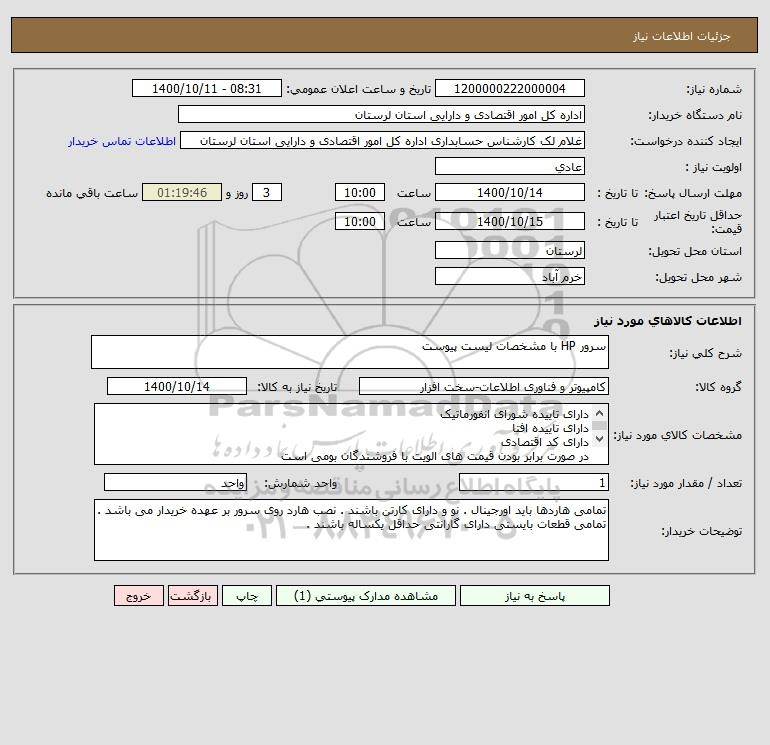Click the remaining days field showing 3
The width and height of the screenshot is (770, 745).
click(267, 193)
